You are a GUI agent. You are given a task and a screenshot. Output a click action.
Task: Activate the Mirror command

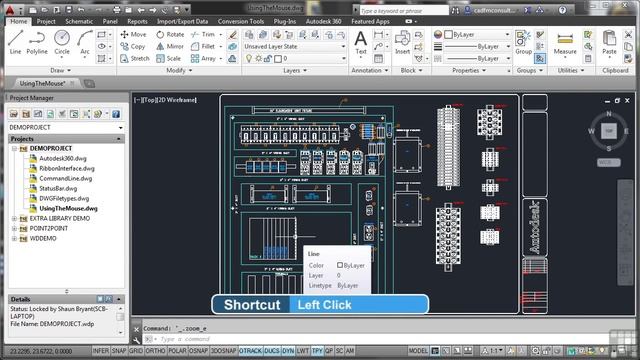pos(170,47)
